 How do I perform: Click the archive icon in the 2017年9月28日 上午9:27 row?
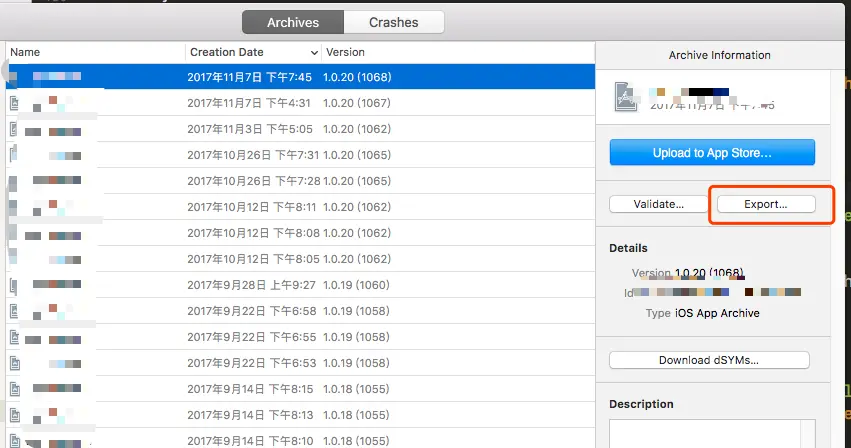pyautogui.click(x=14, y=285)
